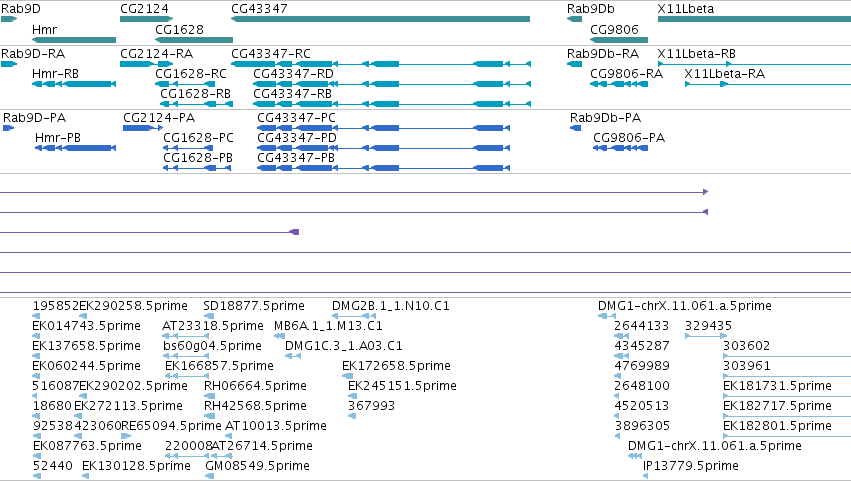Click the Rab9Db-PA protein label
Screen dimensions: 851x481
tap(606, 118)
